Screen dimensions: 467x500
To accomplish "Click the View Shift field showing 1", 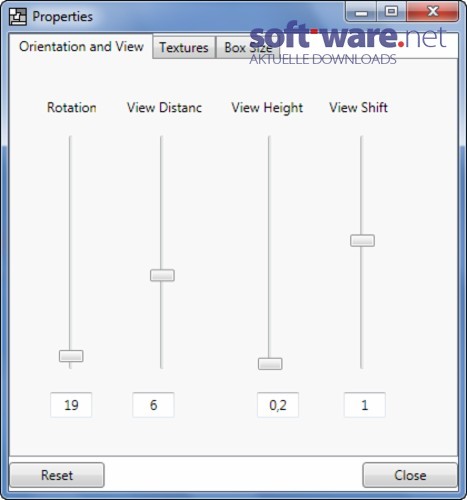I will click(365, 405).
